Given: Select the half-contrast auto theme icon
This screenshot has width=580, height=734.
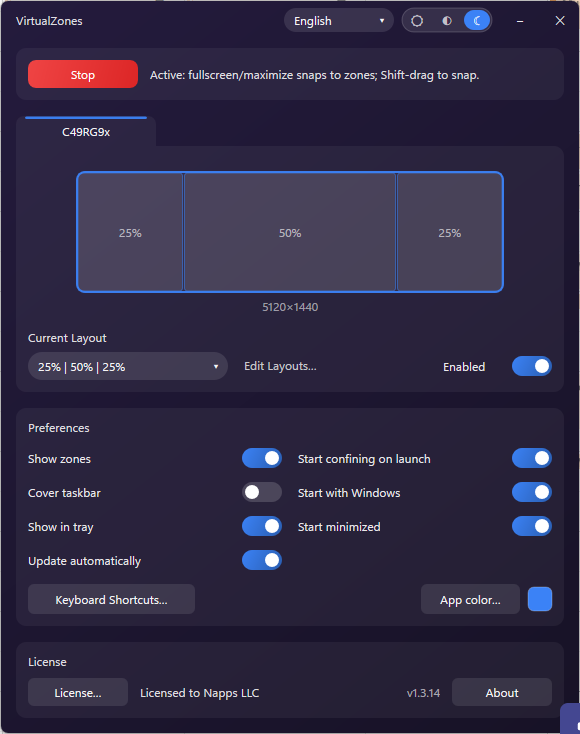Looking at the screenshot, I should (x=447, y=21).
